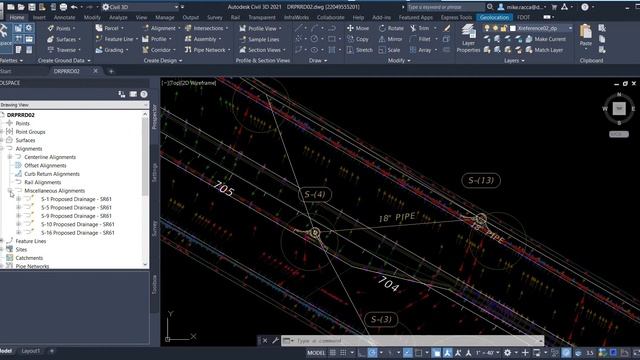
Task: Toggle layer freeze sun icon
Action: 495,28
